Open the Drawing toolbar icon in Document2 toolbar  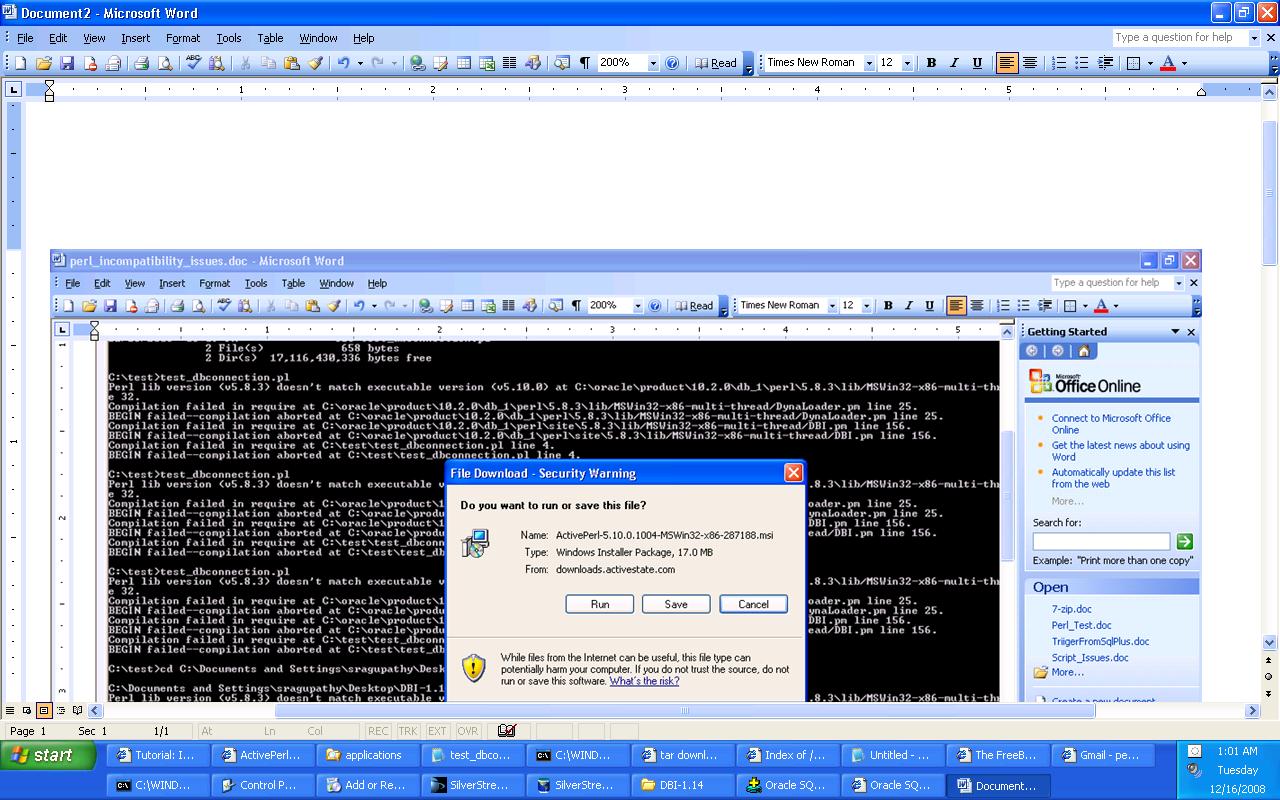click(533, 63)
